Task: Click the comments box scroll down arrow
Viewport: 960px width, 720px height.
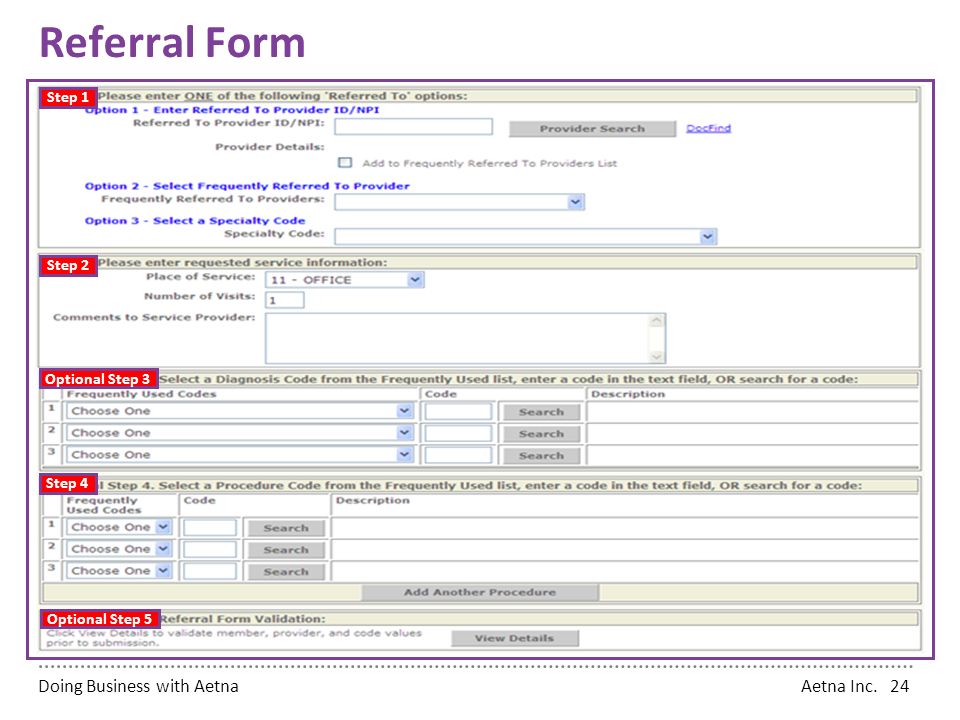Action: click(x=656, y=356)
